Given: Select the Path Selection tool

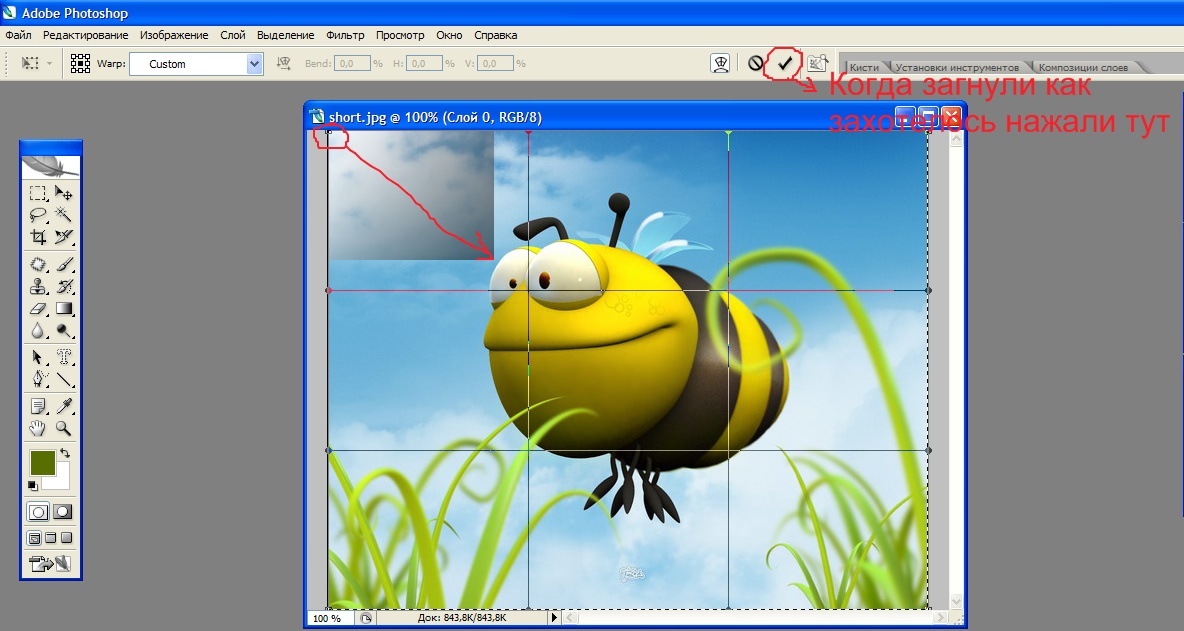Looking at the screenshot, I should tap(38, 357).
